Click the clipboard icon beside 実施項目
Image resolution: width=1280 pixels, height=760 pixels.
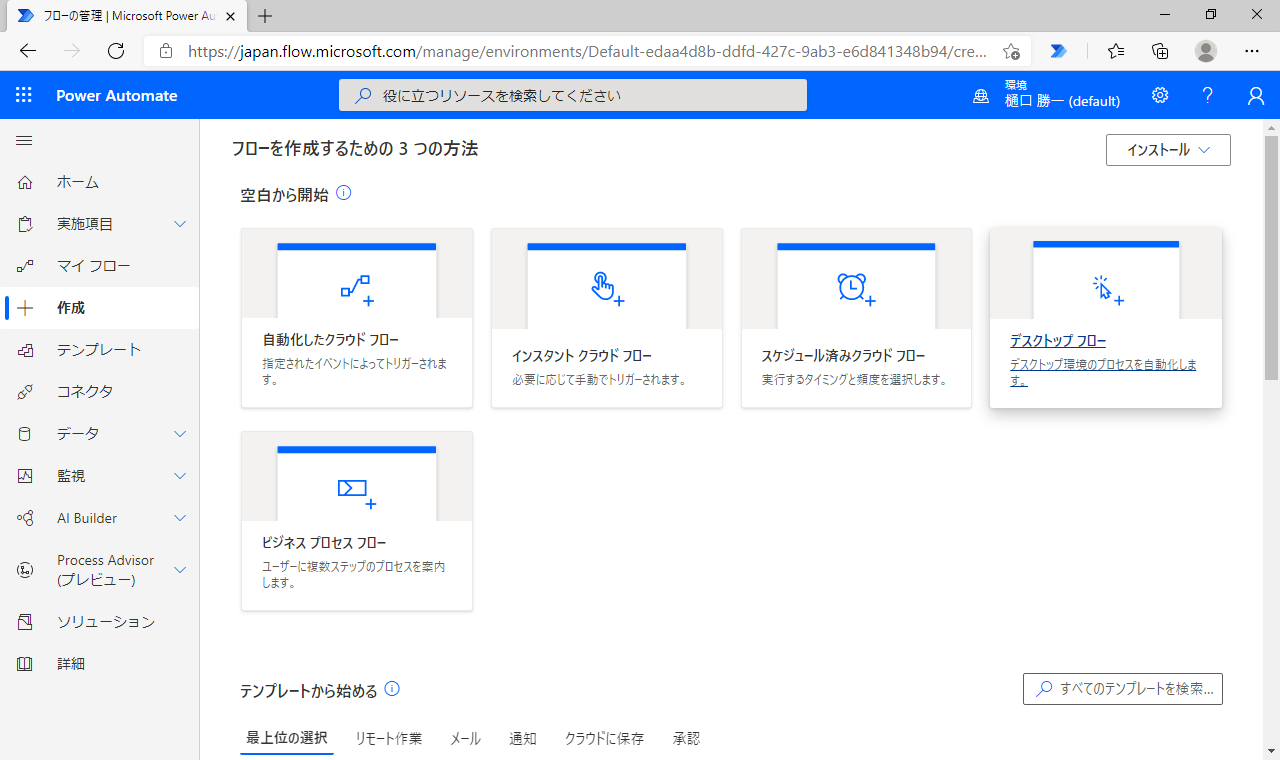25,224
